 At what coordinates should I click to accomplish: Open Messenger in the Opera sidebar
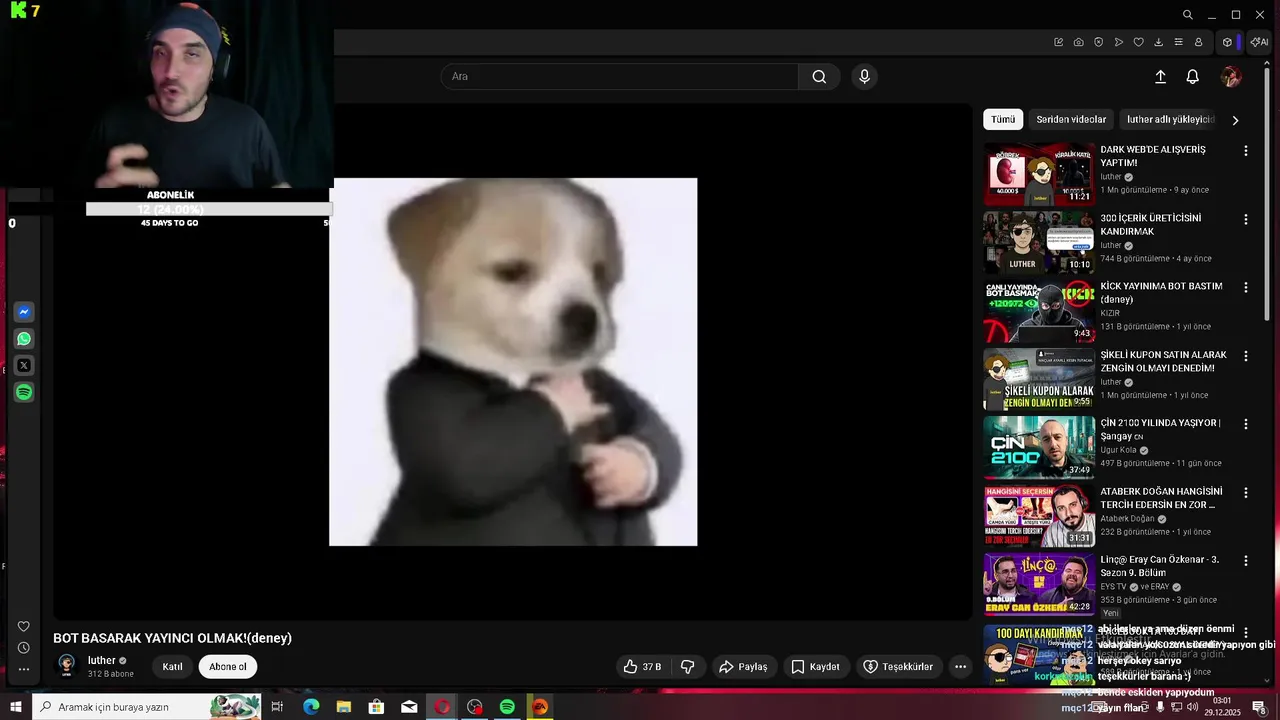tap(24, 312)
